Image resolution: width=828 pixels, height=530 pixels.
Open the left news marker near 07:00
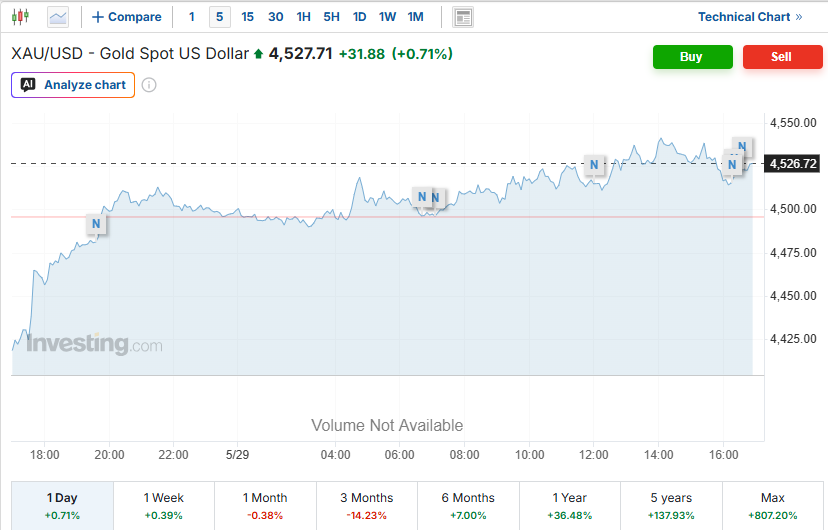(421, 197)
